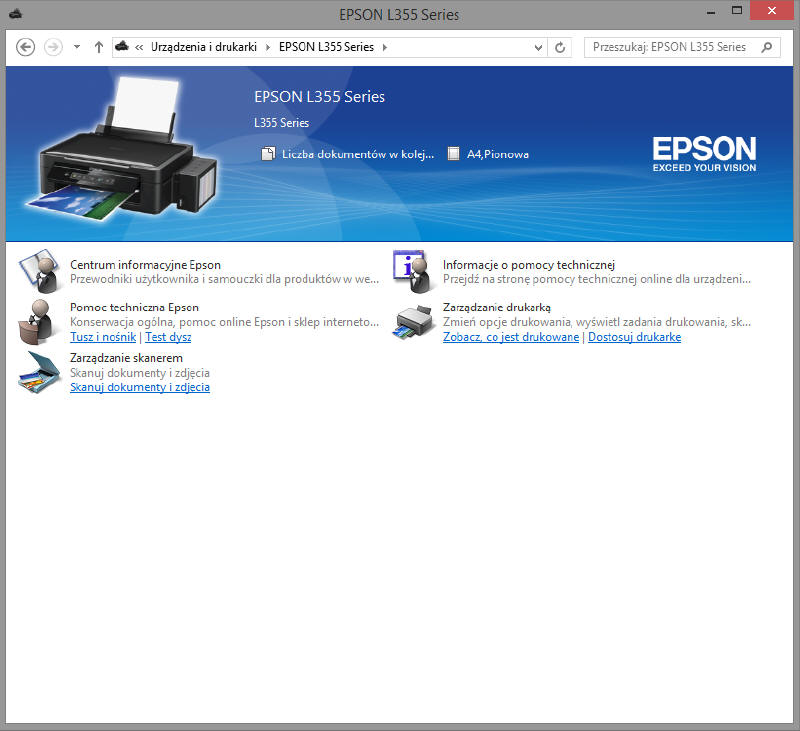Click the Zarządzanie drukarką printer icon

[x=413, y=322]
